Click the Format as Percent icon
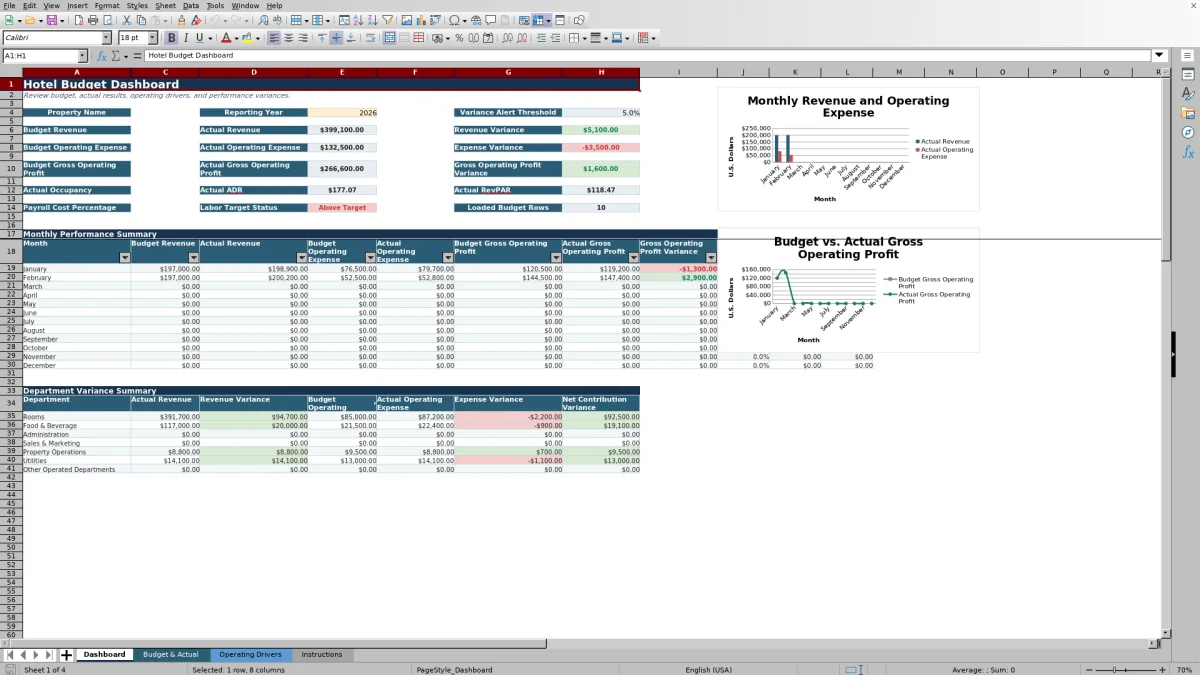 click(x=459, y=38)
